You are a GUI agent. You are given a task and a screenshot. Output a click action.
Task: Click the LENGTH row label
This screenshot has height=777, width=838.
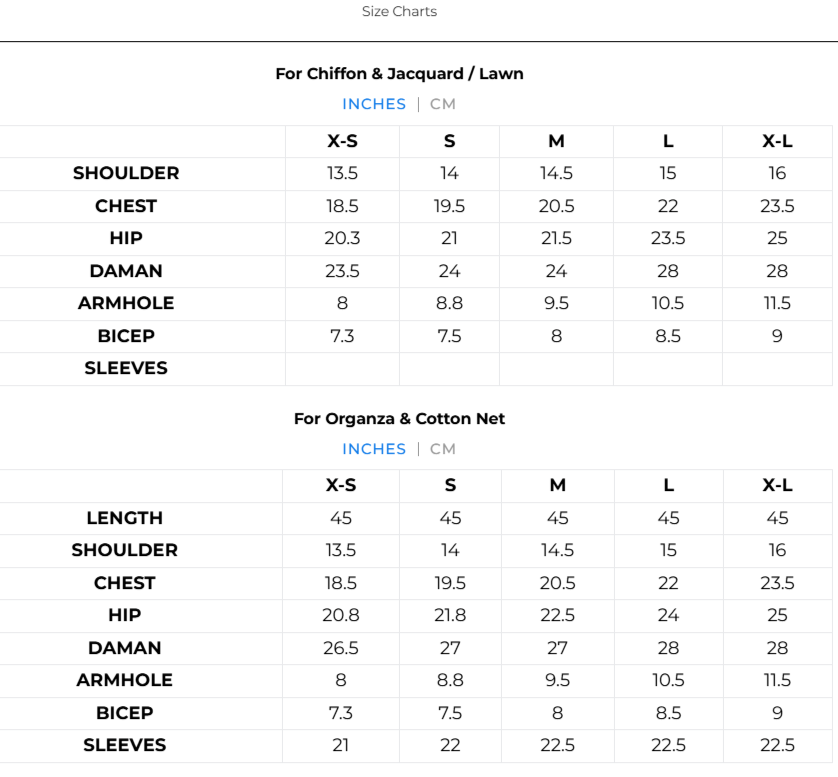[x=125, y=518]
